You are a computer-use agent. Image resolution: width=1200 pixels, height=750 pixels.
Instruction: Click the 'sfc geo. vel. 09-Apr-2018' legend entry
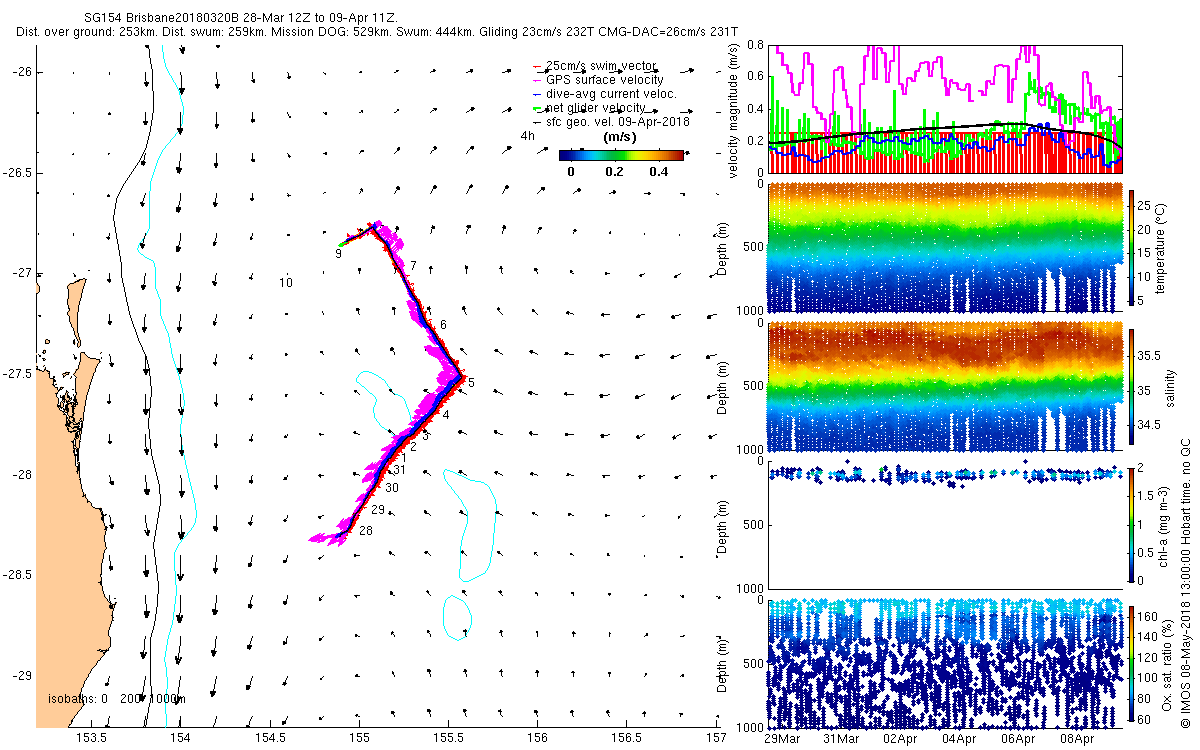pos(618,121)
